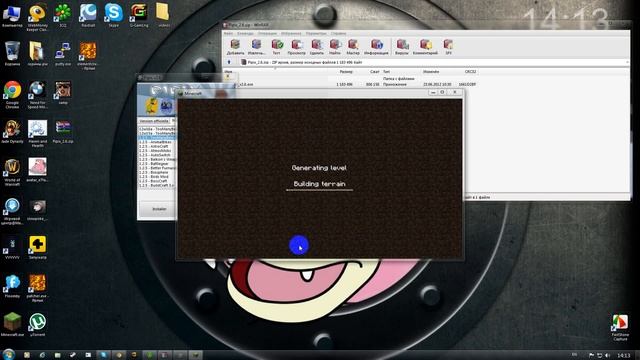Click the Action Center flag in system tray
The width and height of the screenshot is (640, 360).
click(591, 356)
